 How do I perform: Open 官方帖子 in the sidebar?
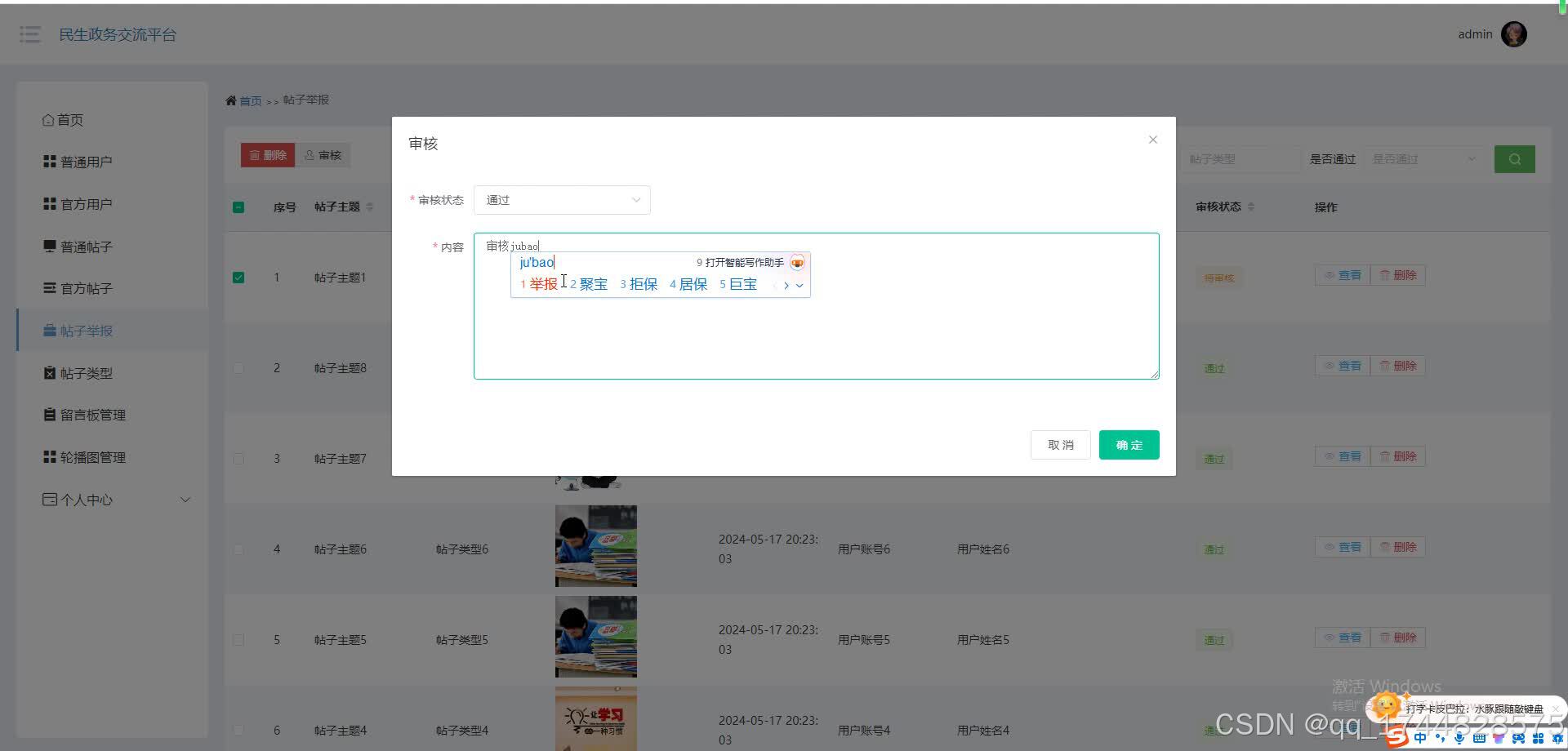[x=113, y=288]
